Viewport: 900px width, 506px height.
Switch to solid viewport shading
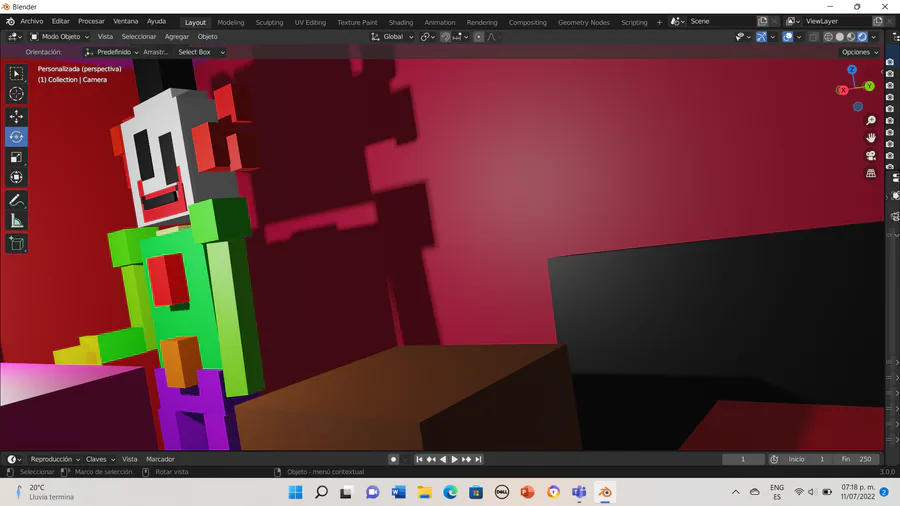(x=840, y=37)
